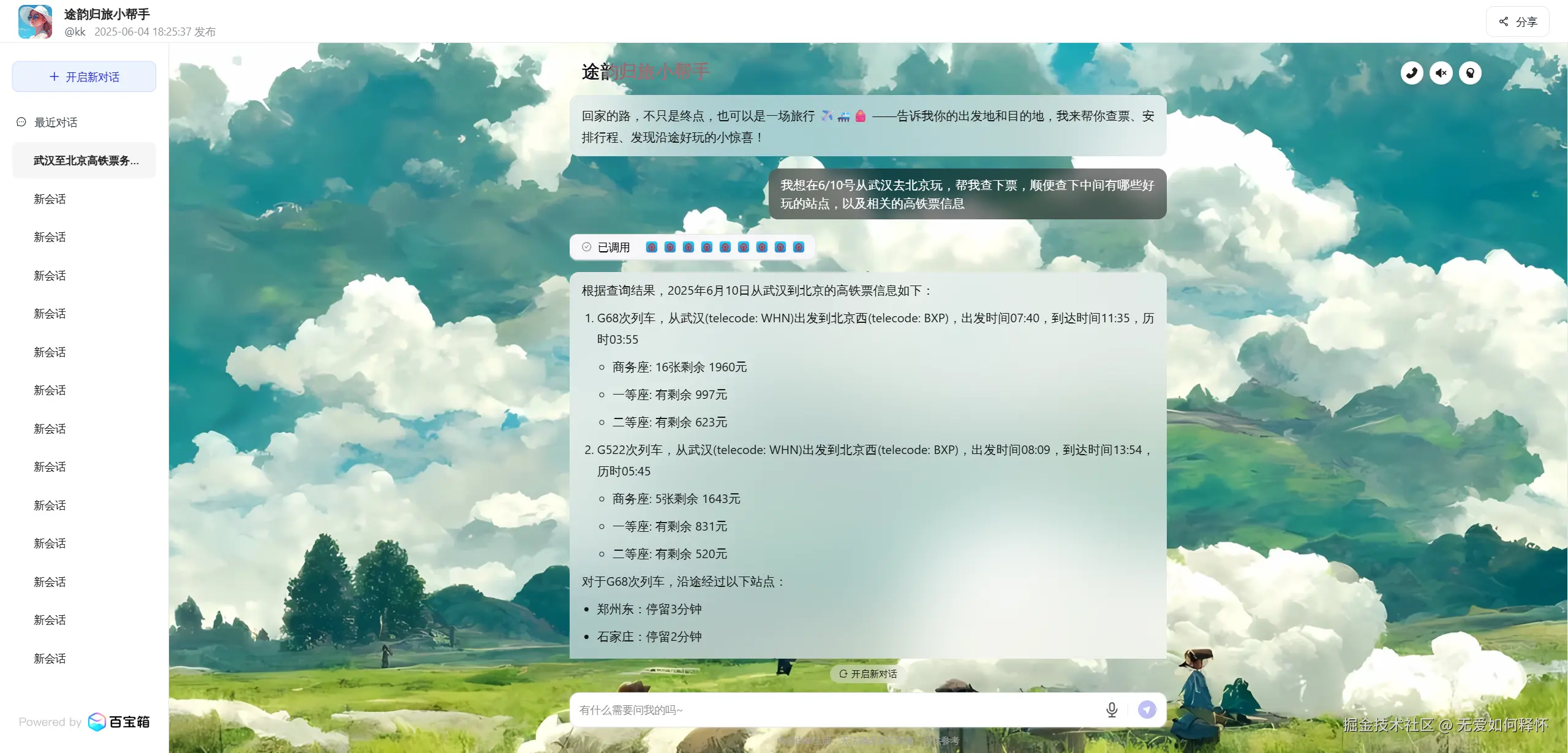Click the head-shaped thinking icon

1470,73
